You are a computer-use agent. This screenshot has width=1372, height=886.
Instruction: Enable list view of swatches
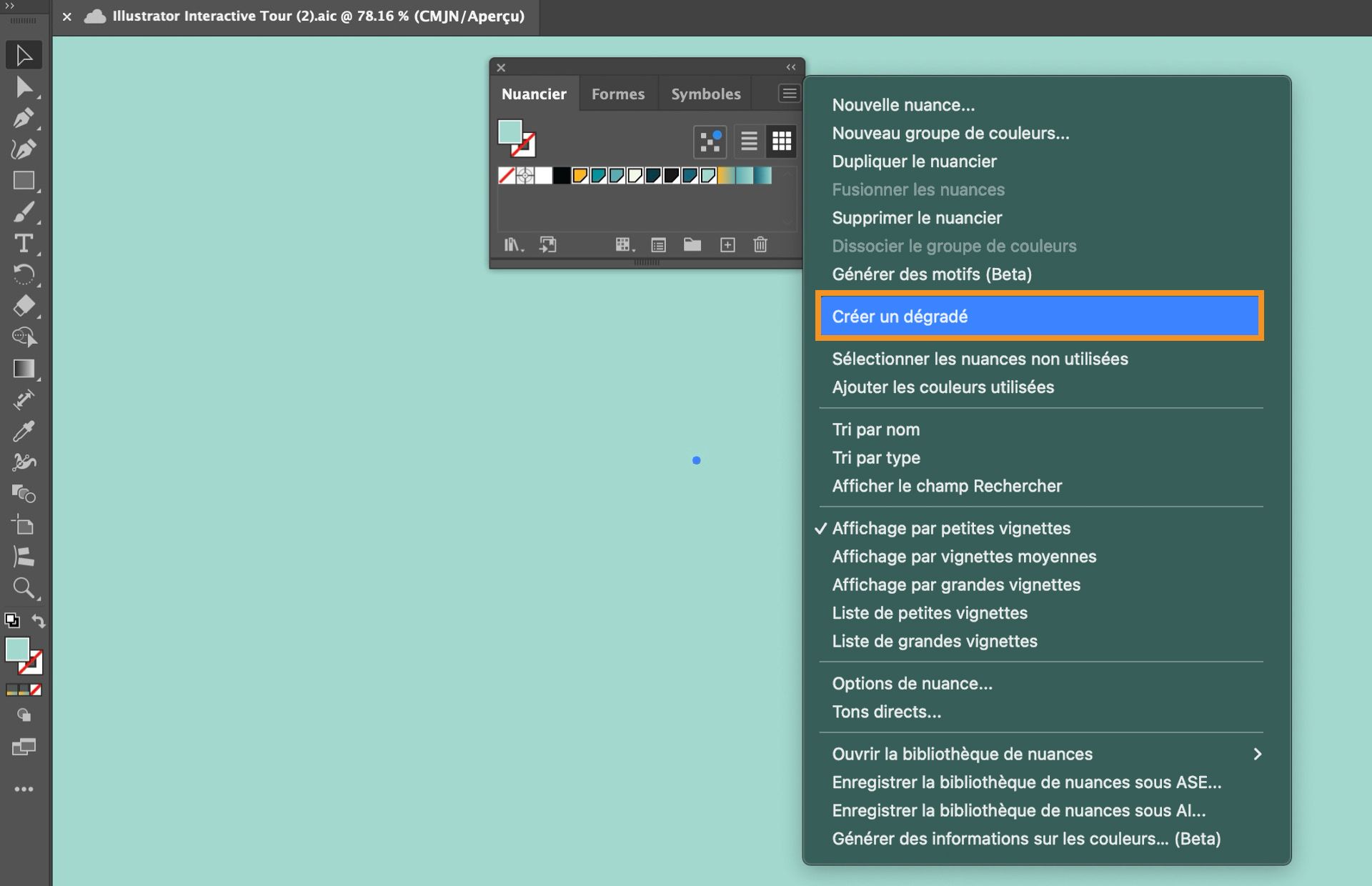[748, 141]
